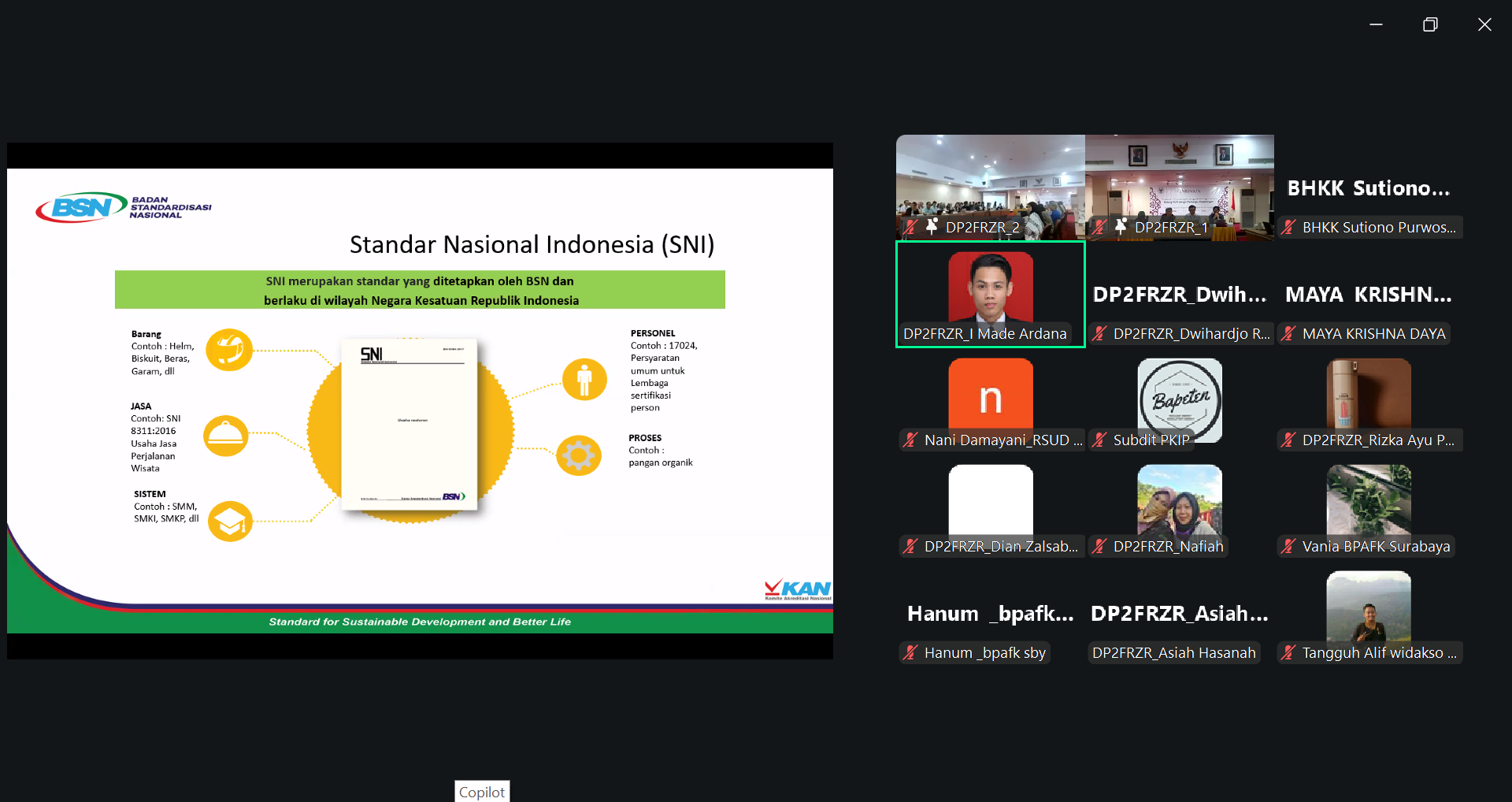The width and height of the screenshot is (1512, 802).
Task: Click muted mic icon beside Hanum _bpafk sby
Action: (x=910, y=652)
